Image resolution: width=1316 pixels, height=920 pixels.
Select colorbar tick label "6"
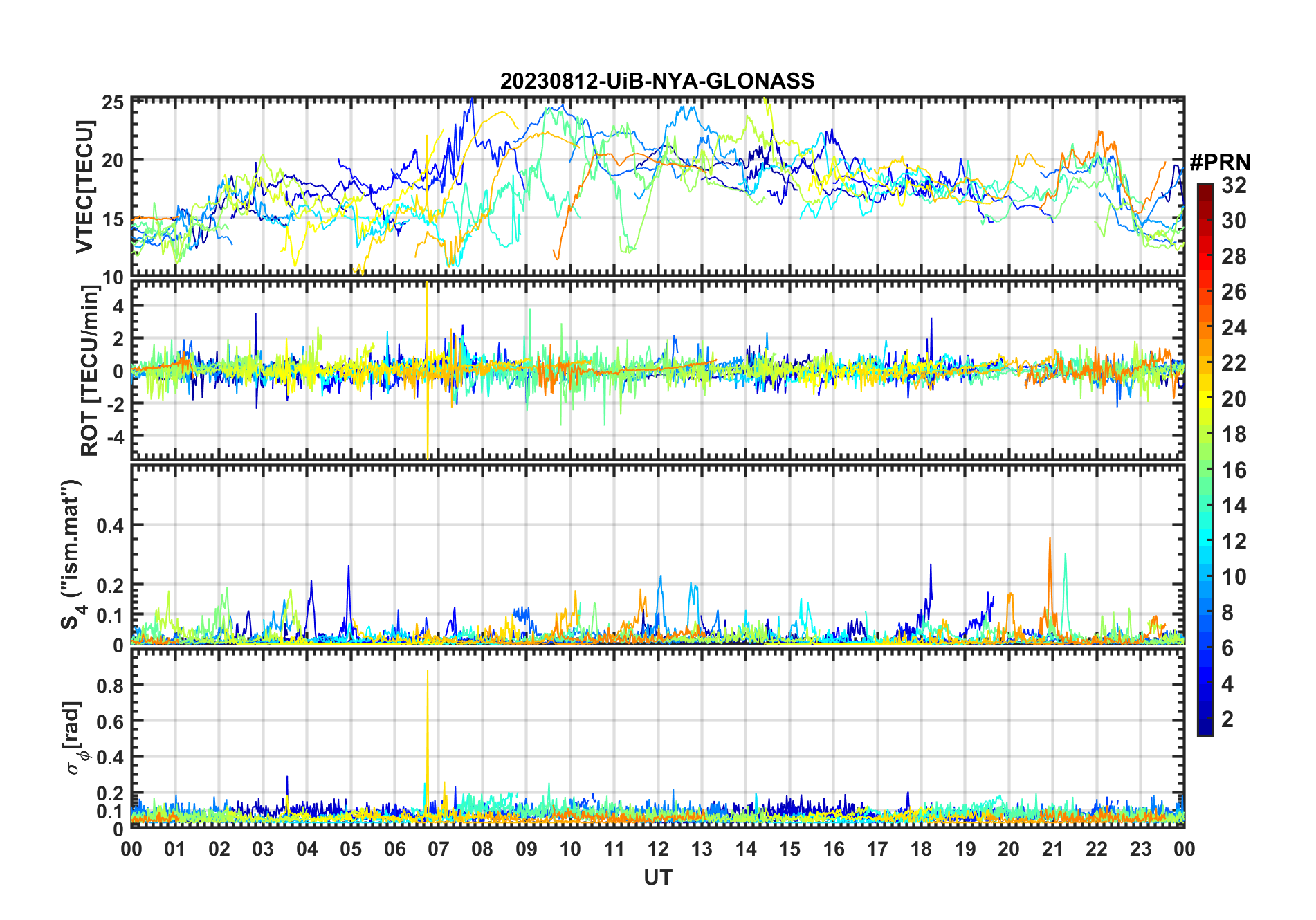1227,648
